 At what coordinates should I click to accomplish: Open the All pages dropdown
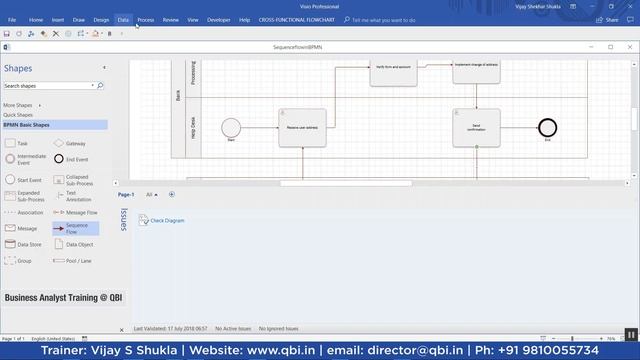(152, 195)
